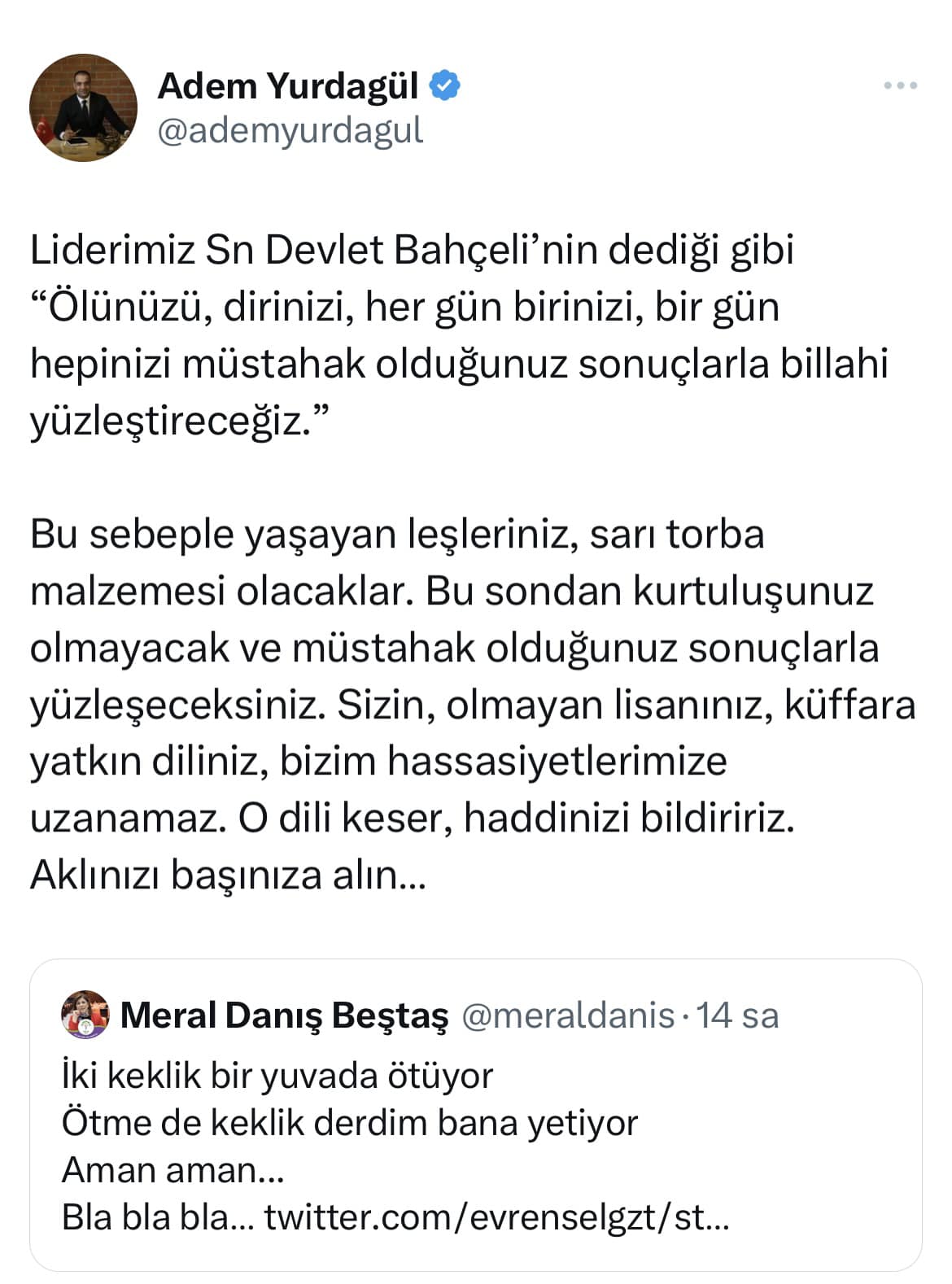Open the three-dot more options menu
This screenshot has height=1284, width=952.
(x=902, y=85)
